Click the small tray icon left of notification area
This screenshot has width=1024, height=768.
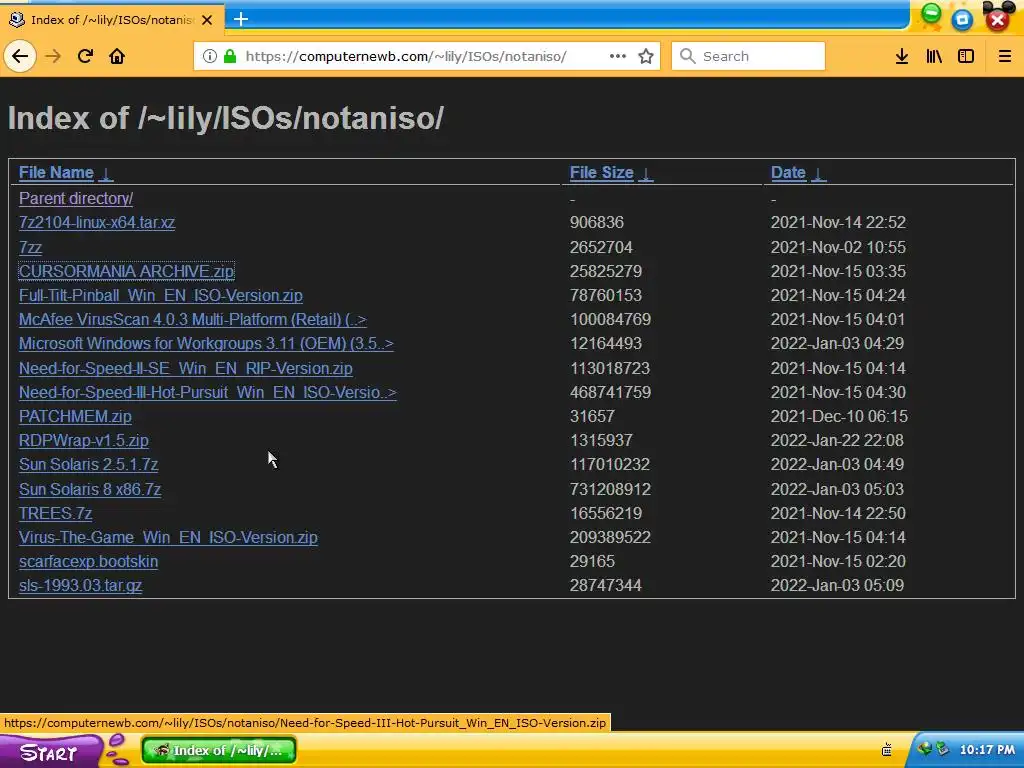pos(887,749)
